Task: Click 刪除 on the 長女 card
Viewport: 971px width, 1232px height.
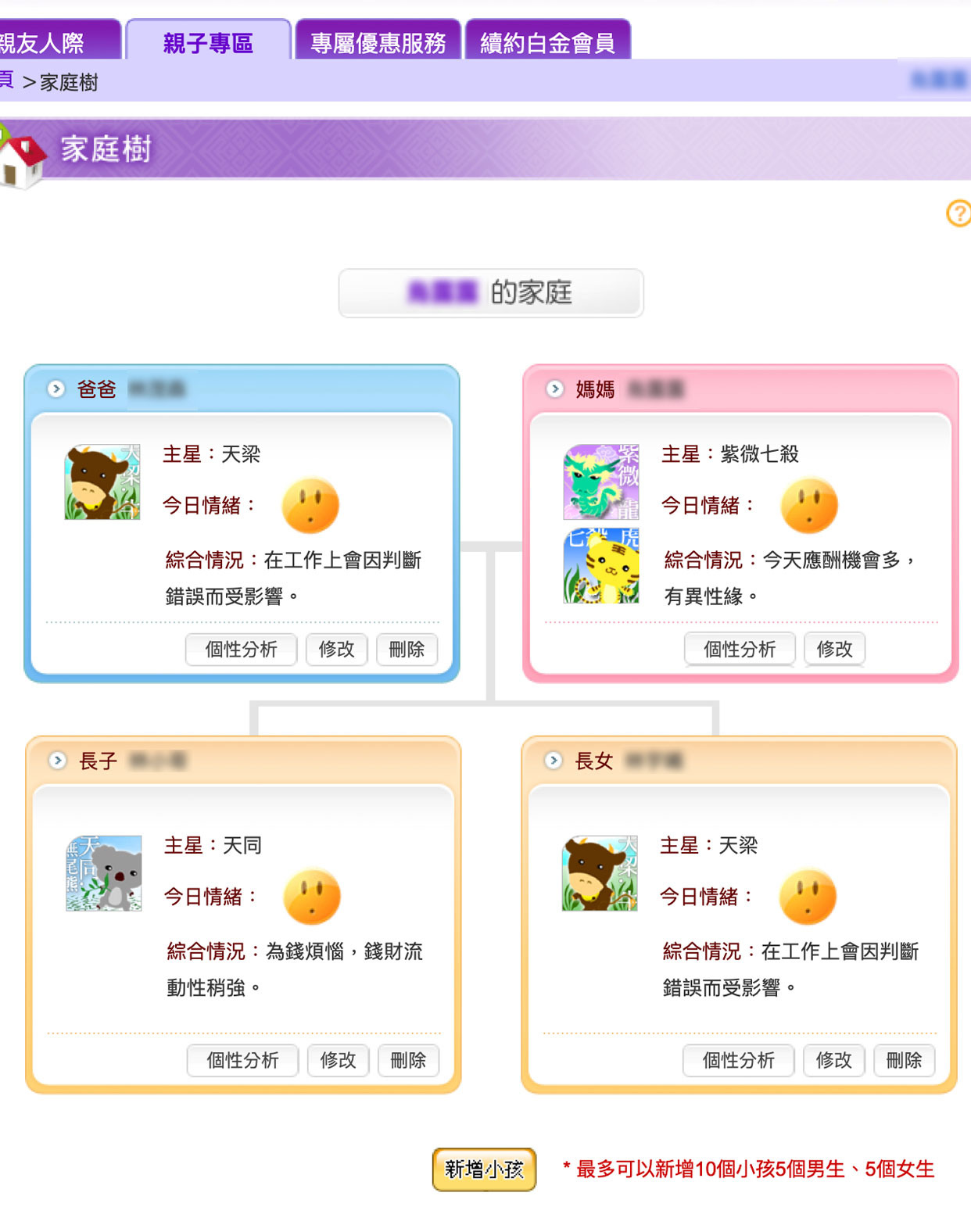Action: (x=904, y=1061)
